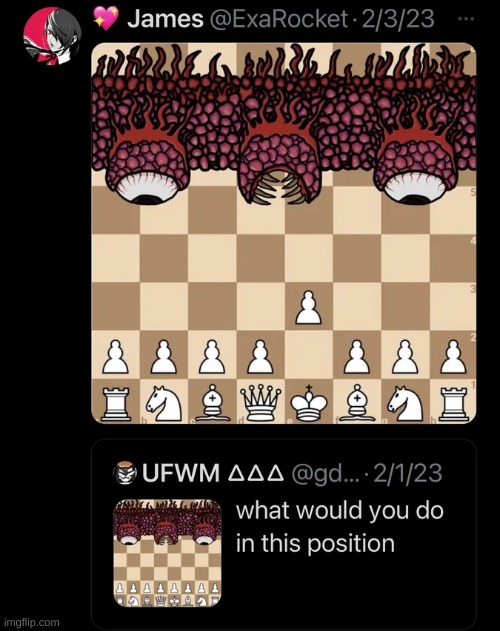Click the monster's left eyeball
The image size is (500, 631).
pyautogui.click(x=149, y=188)
